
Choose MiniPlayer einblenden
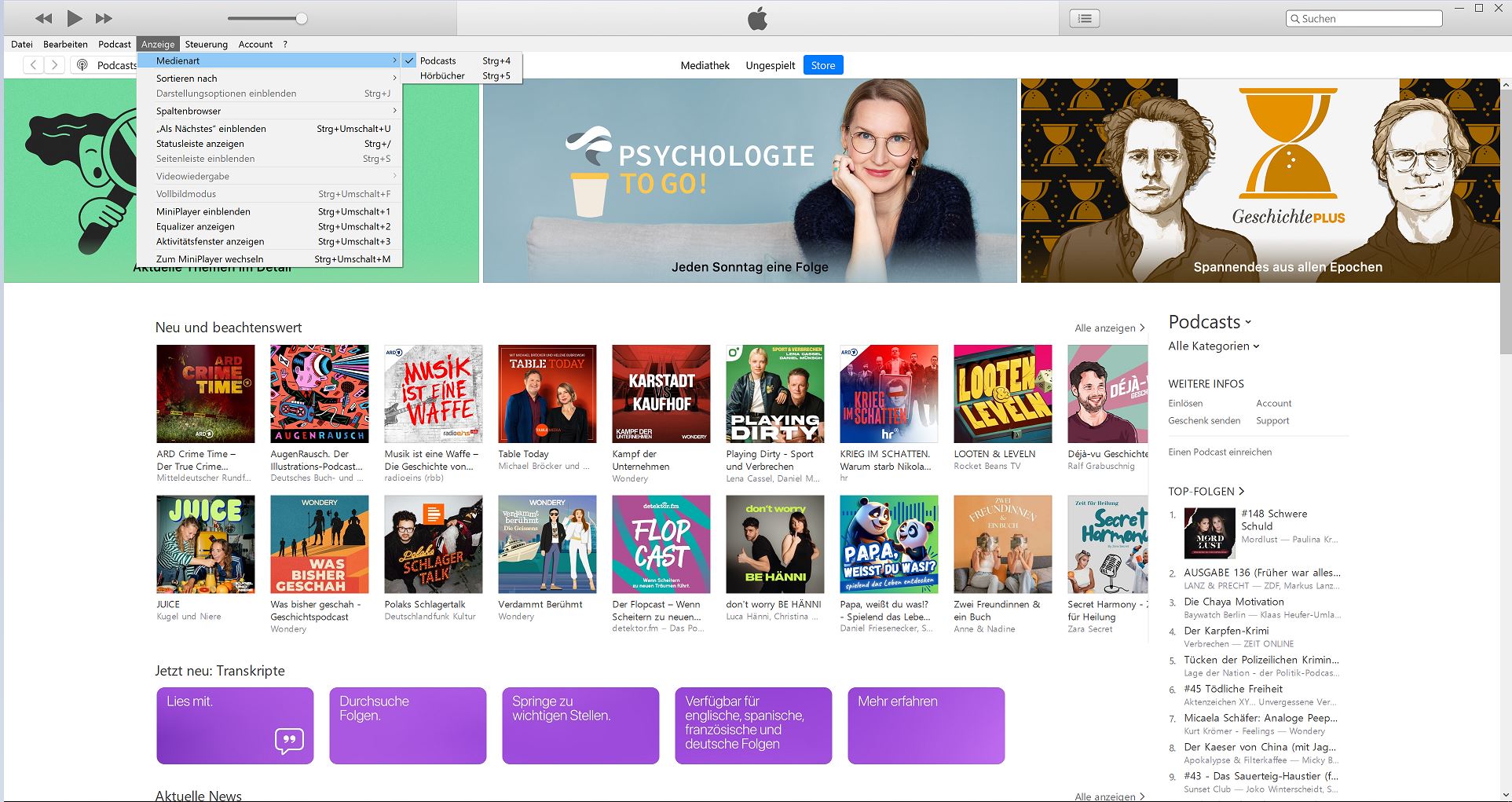pos(269,211)
